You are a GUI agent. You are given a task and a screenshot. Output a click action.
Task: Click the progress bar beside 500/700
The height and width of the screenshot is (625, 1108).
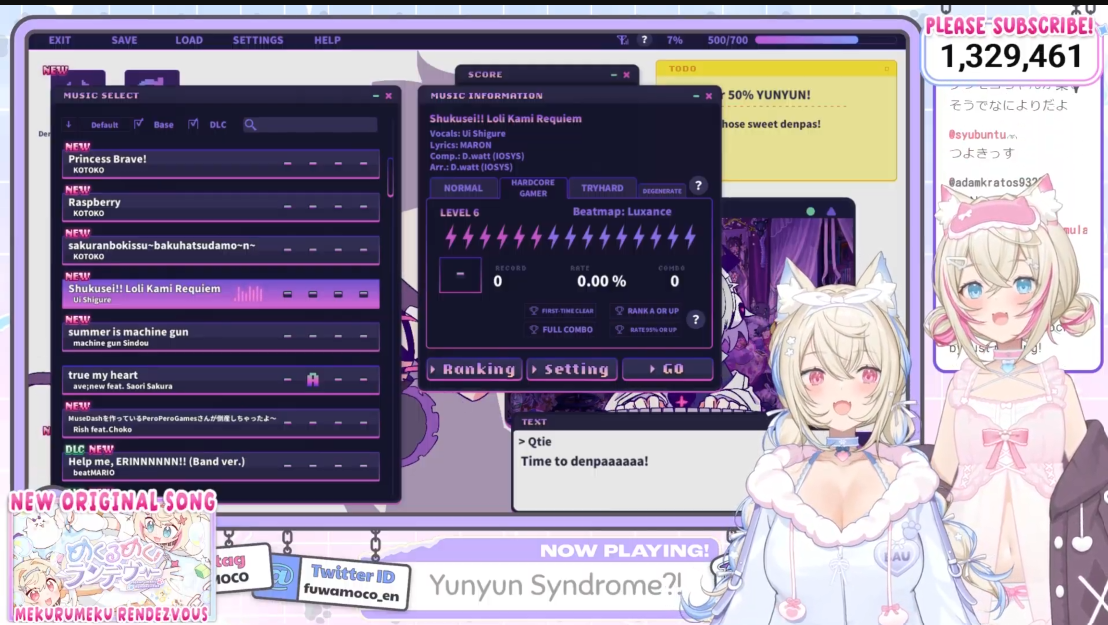tap(825, 40)
